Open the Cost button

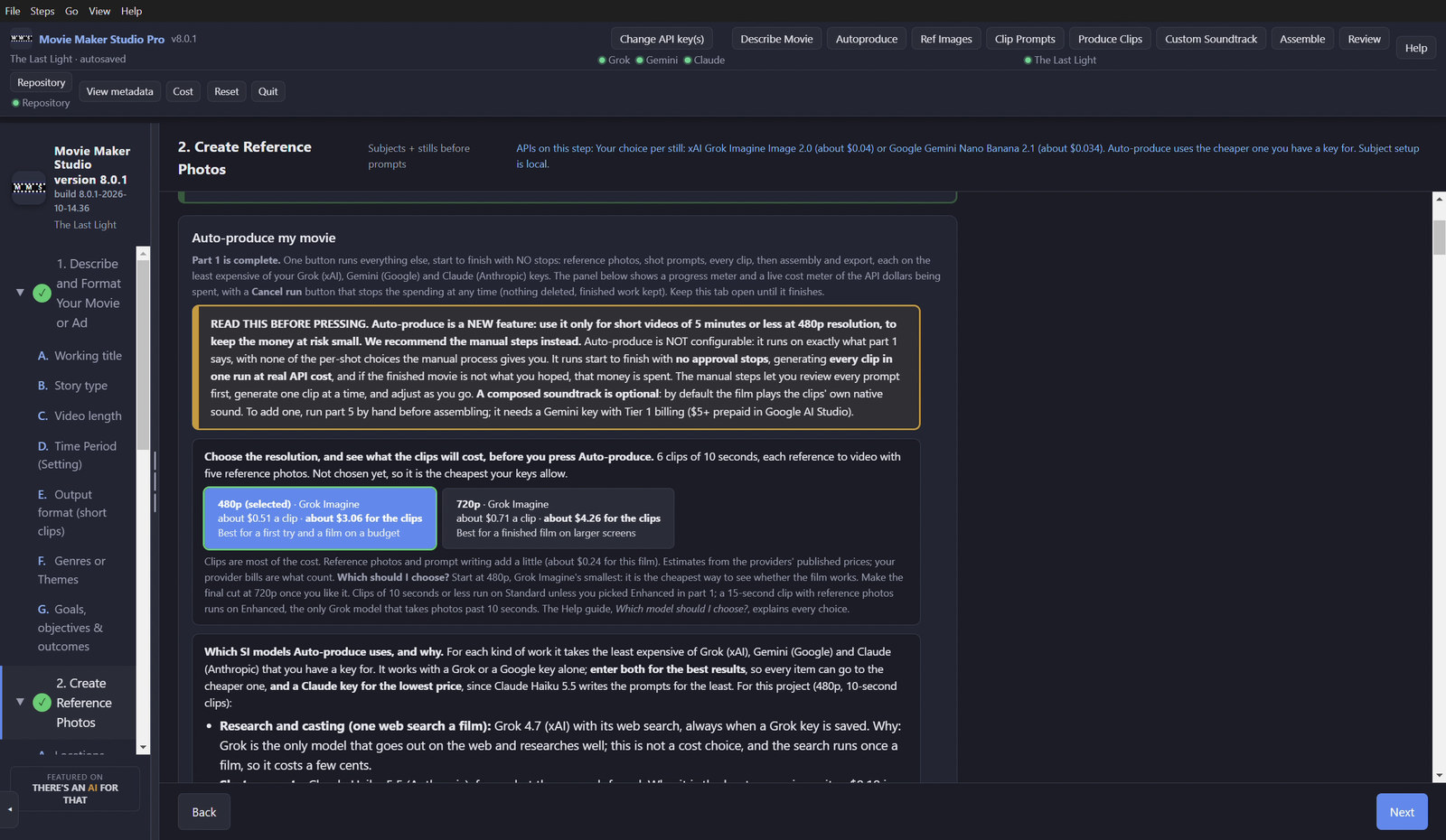point(183,91)
